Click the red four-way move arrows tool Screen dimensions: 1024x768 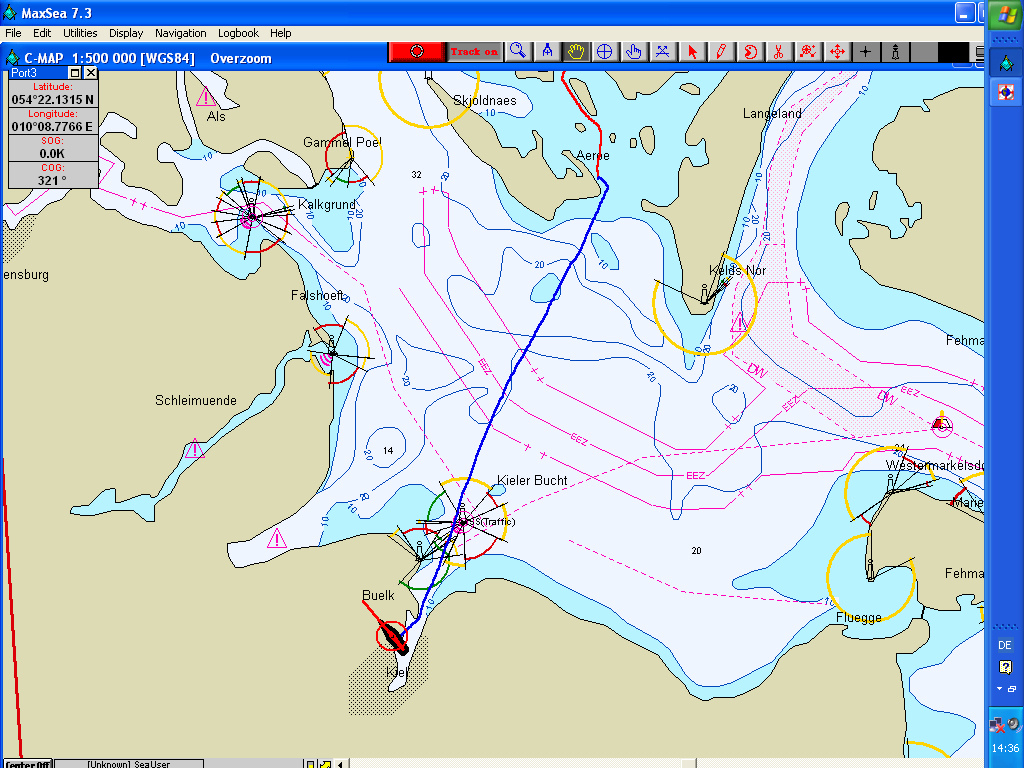coord(837,52)
